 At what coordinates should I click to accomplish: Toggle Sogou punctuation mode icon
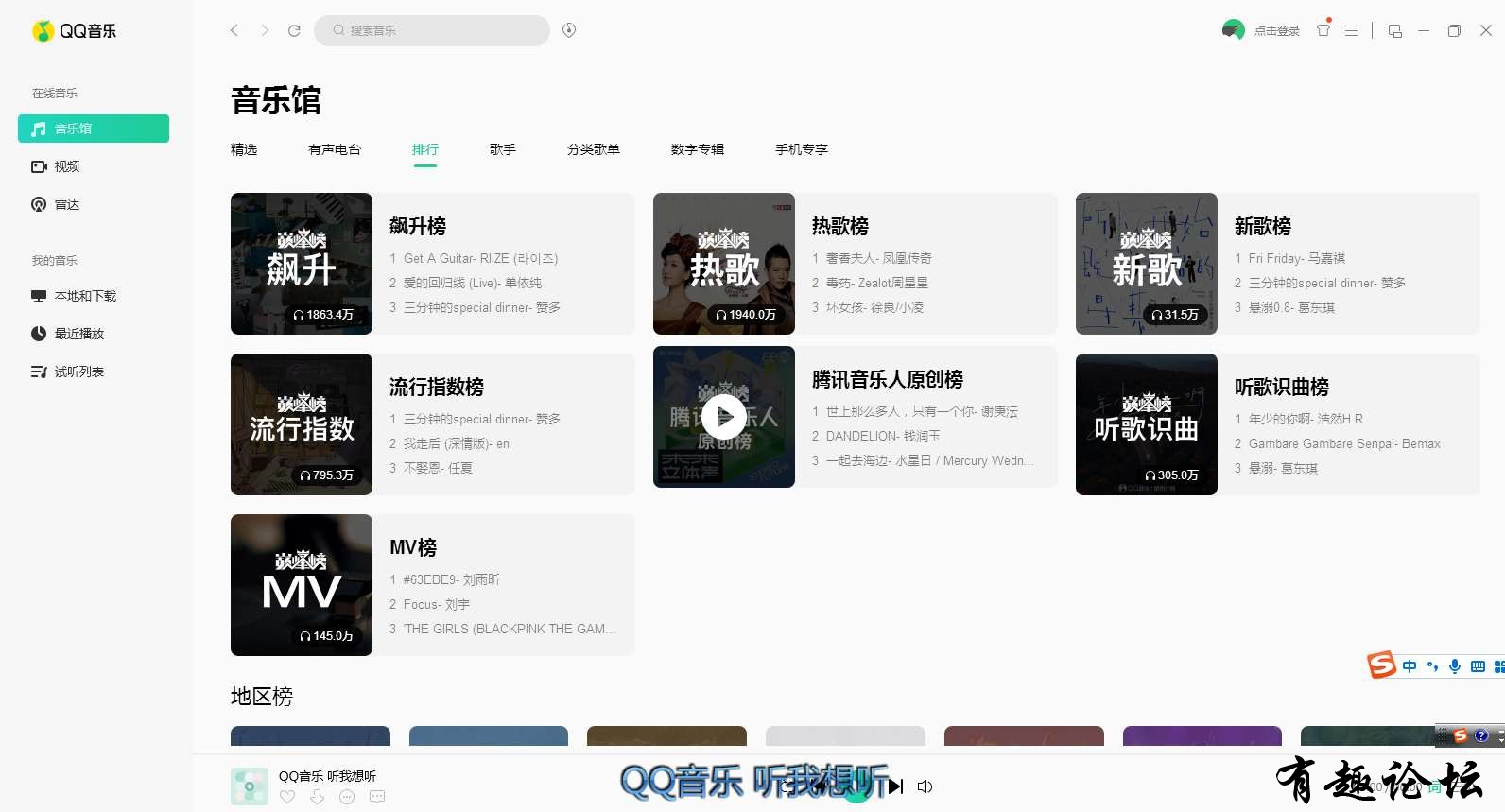coord(1432,666)
